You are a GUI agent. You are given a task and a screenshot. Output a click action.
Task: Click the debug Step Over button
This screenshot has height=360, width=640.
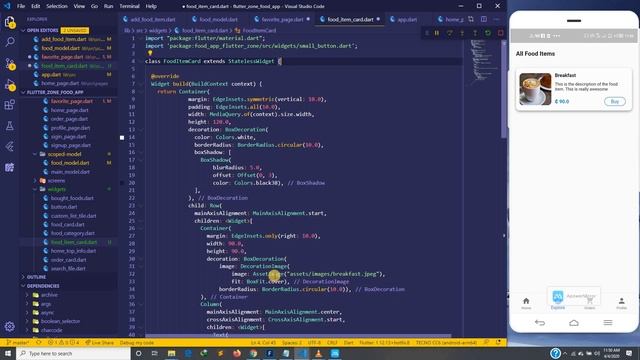point(449,33)
